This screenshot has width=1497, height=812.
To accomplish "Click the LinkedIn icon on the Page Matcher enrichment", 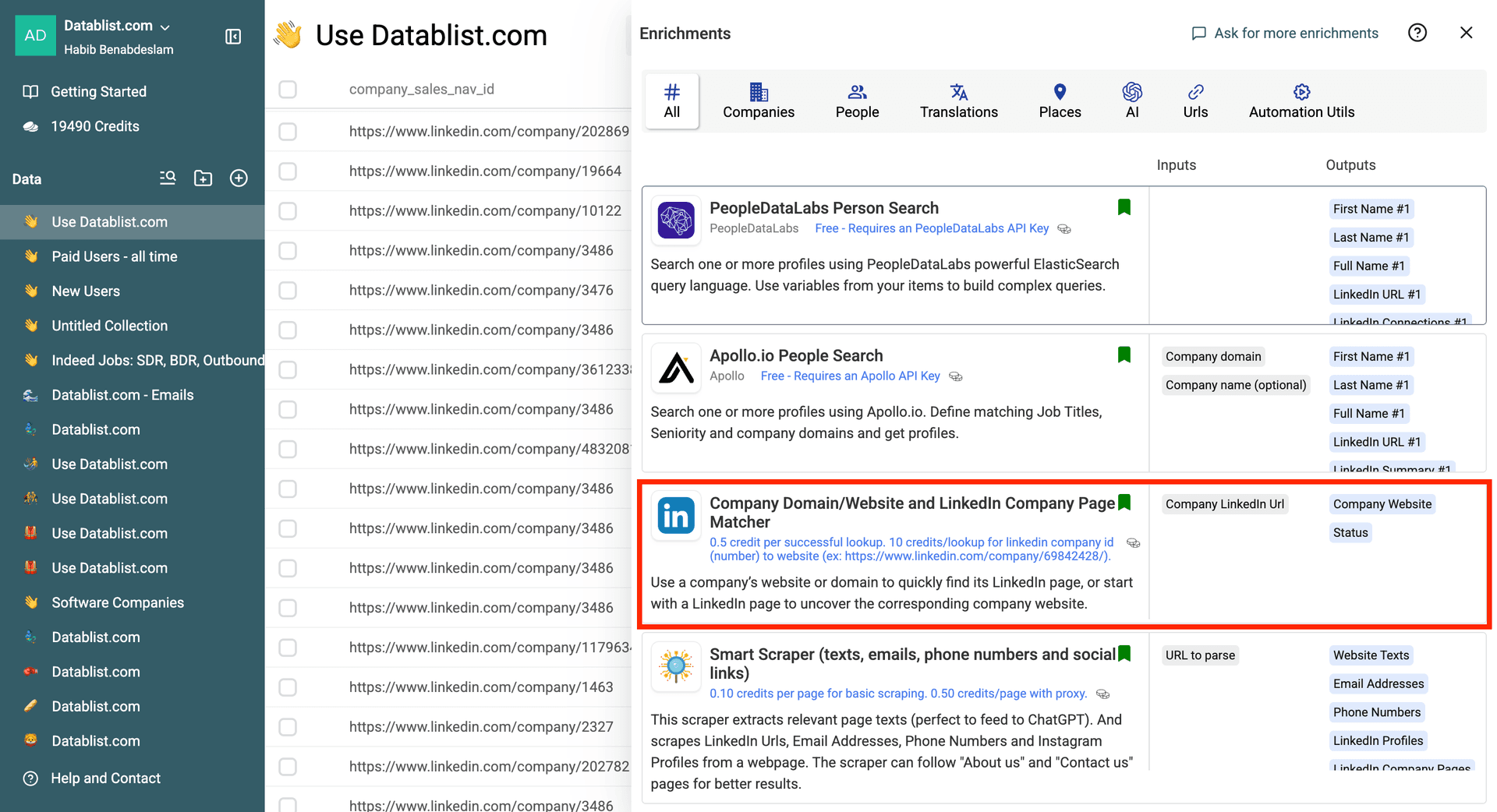I will [x=675, y=516].
